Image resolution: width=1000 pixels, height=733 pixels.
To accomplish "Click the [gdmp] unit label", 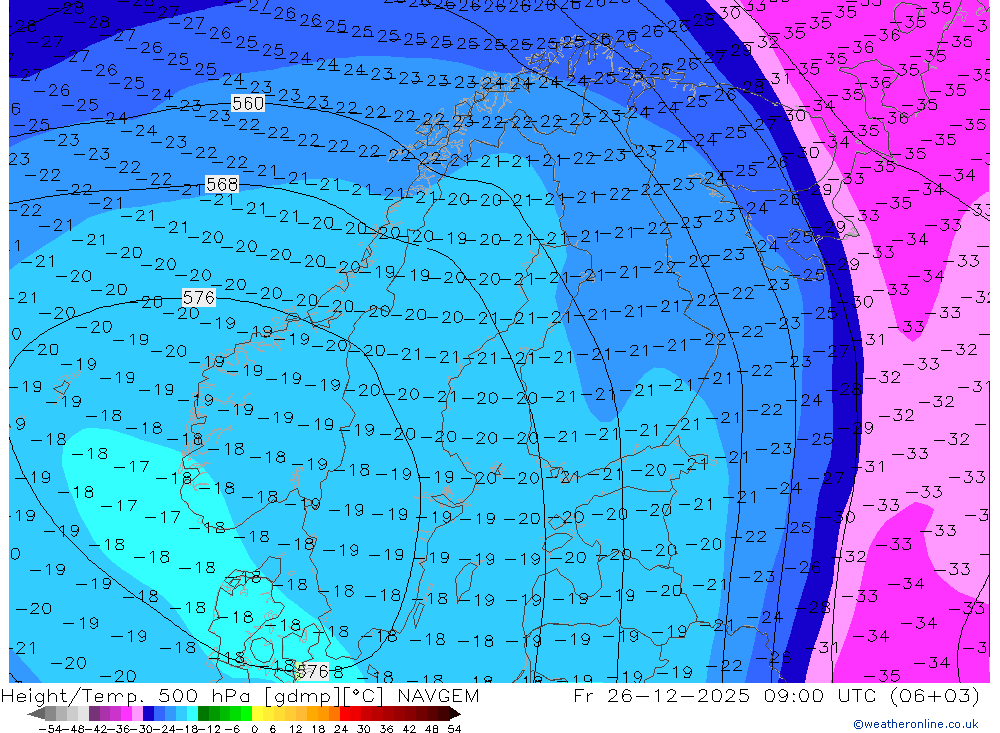I will pos(304,696).
